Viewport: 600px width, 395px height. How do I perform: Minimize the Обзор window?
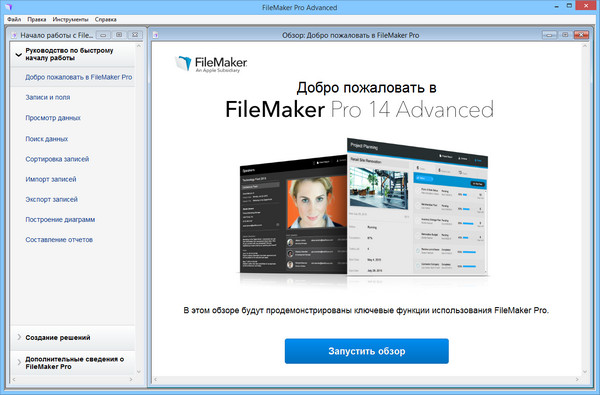click(x=549, y=35)
